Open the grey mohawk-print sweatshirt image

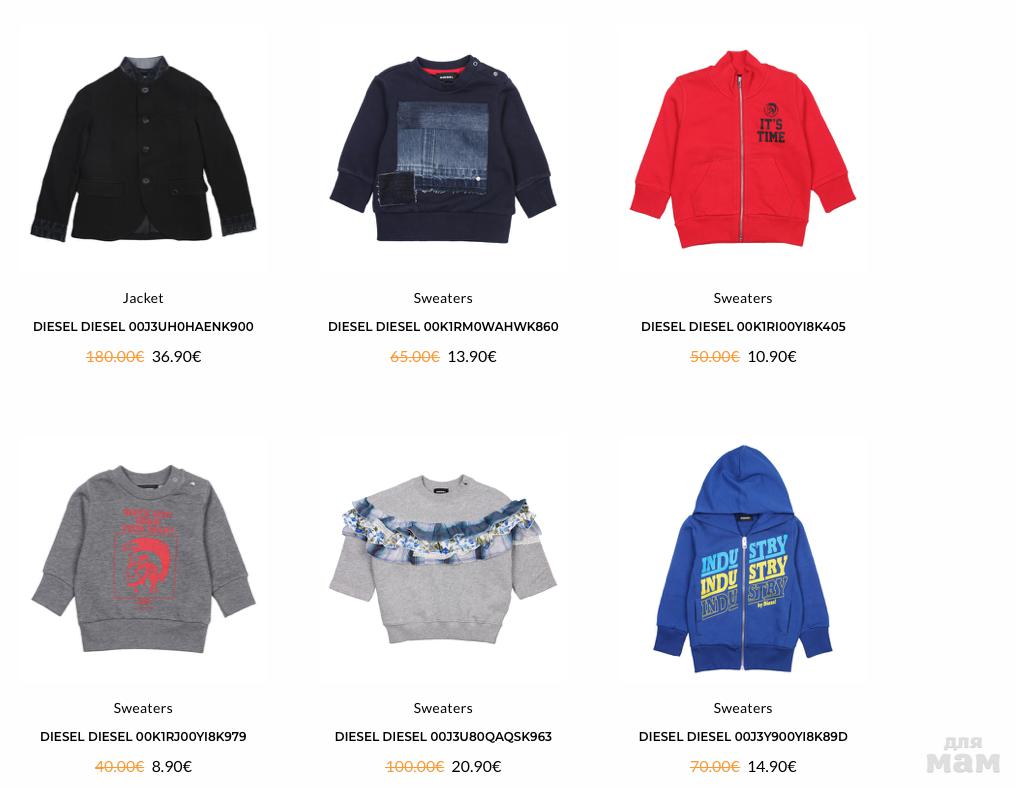click(143, 559)
